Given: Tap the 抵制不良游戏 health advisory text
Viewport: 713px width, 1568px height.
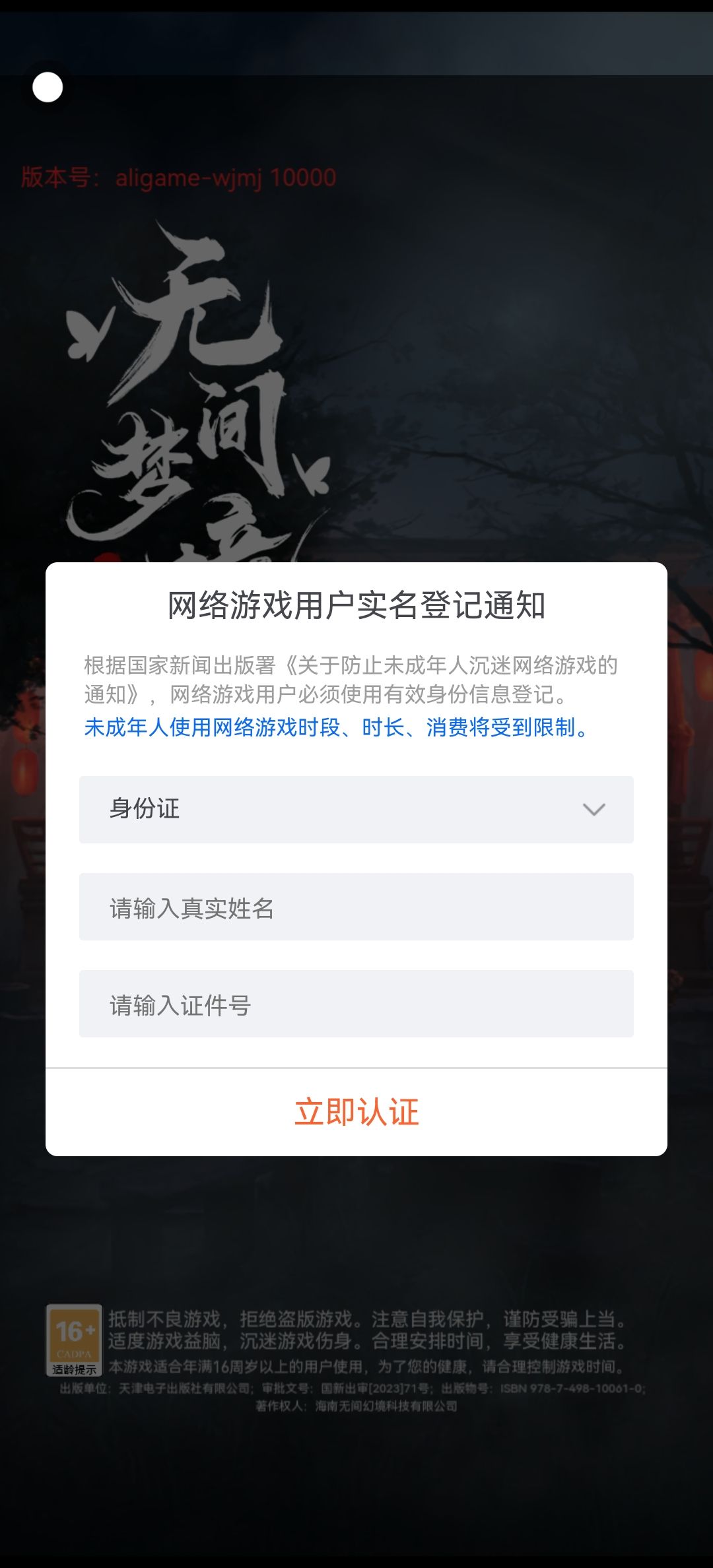Looking at the screenshot, I should click(367, 1330).
